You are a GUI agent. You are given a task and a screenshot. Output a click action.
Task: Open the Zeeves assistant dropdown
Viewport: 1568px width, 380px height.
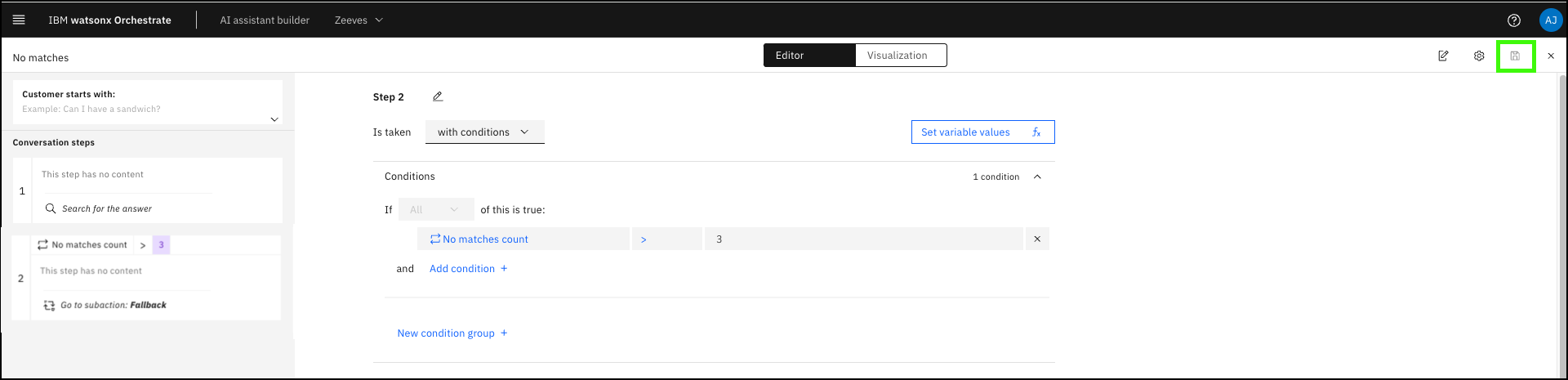[x=359, y=20]
